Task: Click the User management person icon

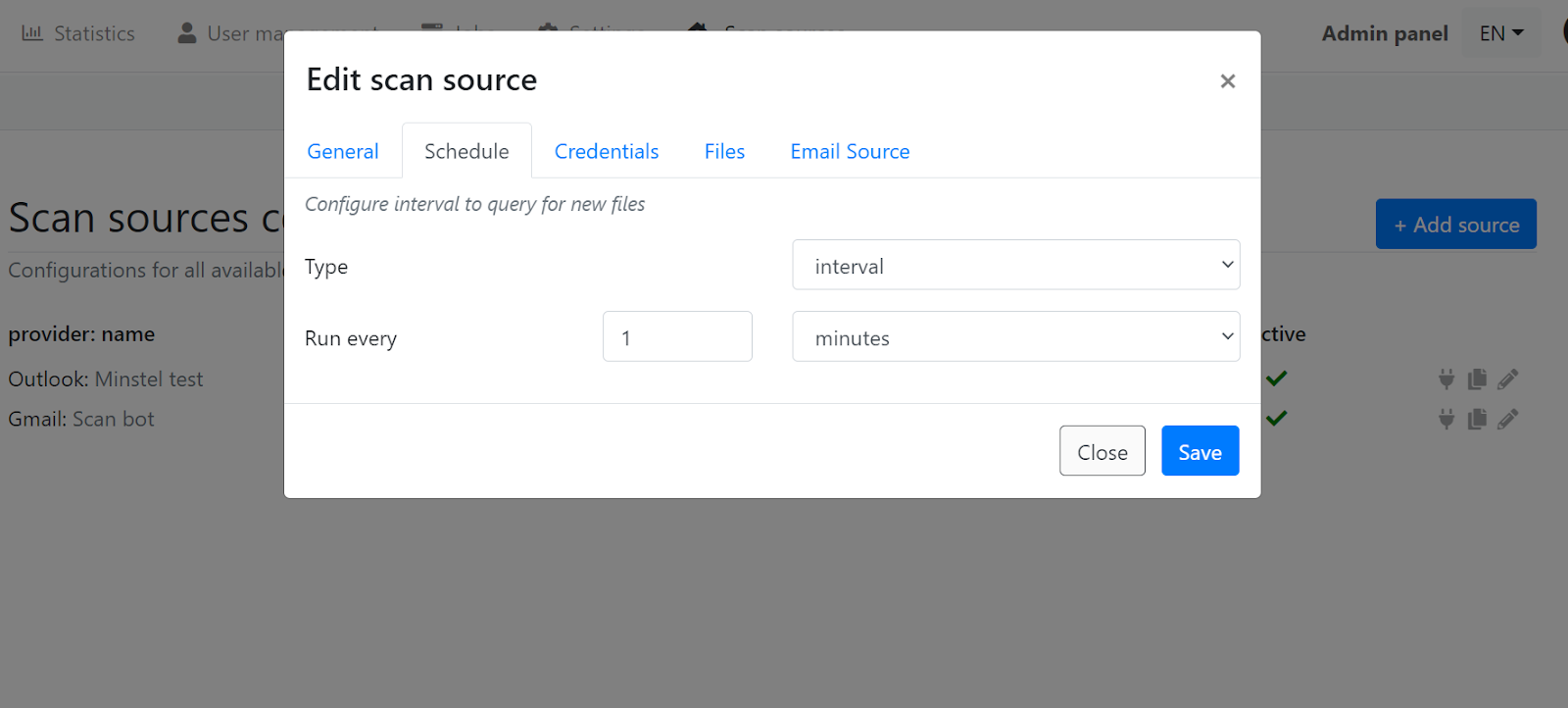Action: [187, 33]
